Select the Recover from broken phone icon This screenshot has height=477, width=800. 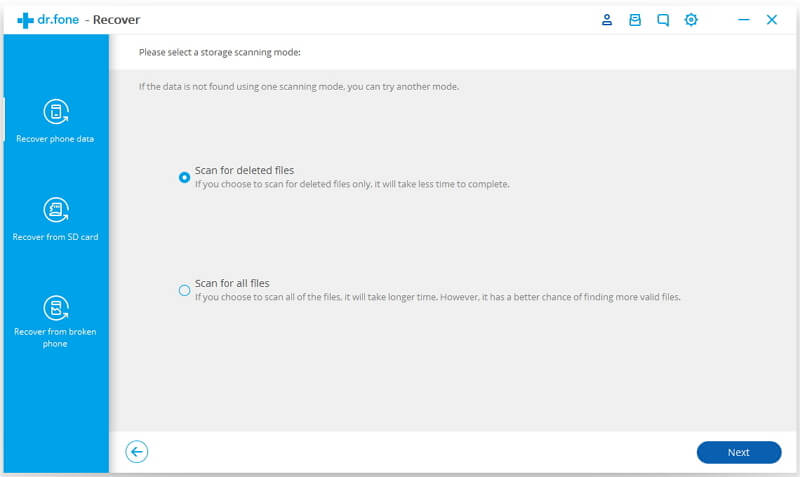pos(55,306)
